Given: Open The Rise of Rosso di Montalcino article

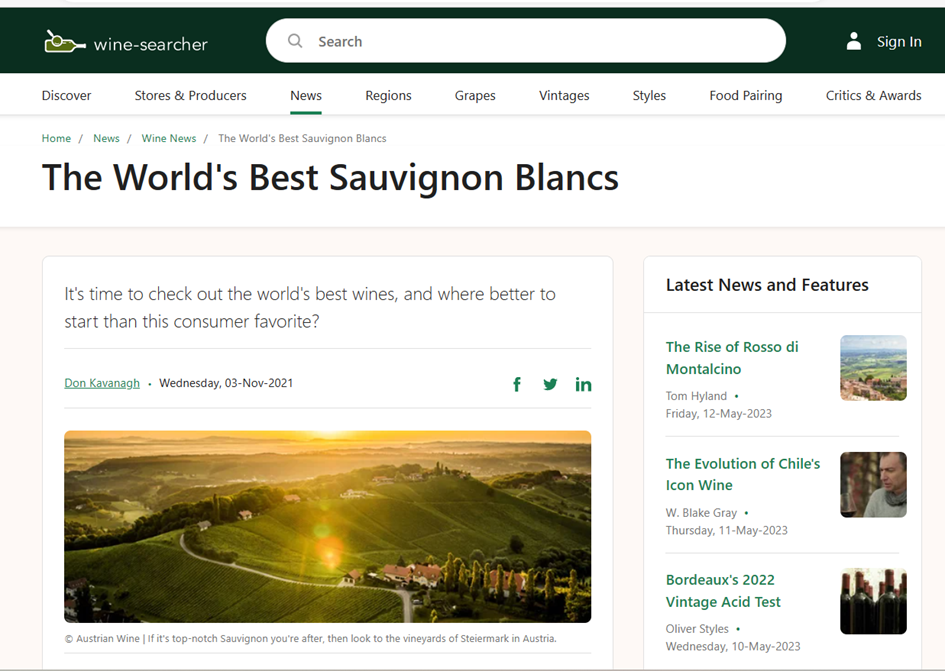Looking at the screenshot, I should [732, 358].
